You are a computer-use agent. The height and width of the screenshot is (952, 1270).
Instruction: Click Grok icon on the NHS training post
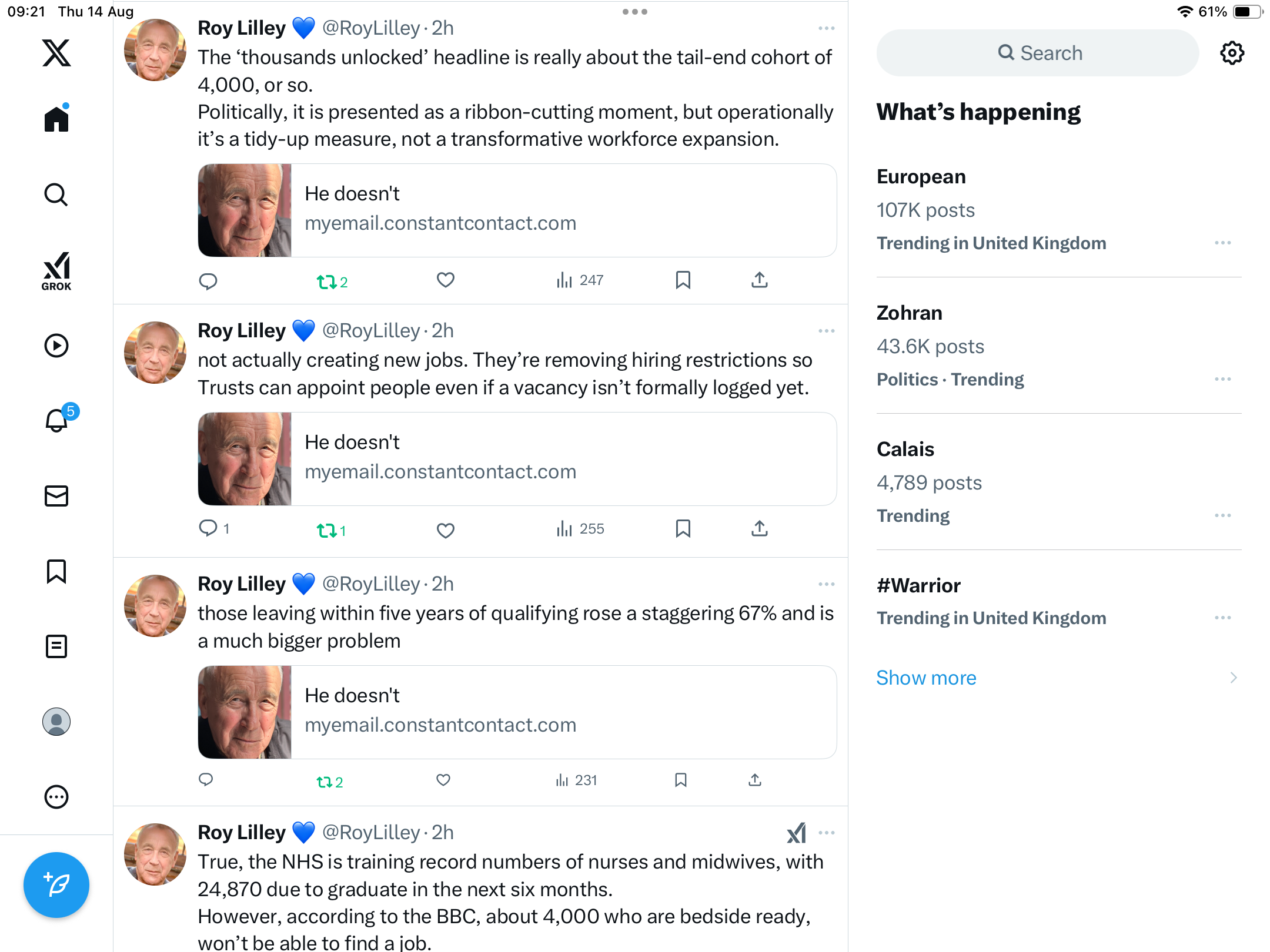[796, 833]
